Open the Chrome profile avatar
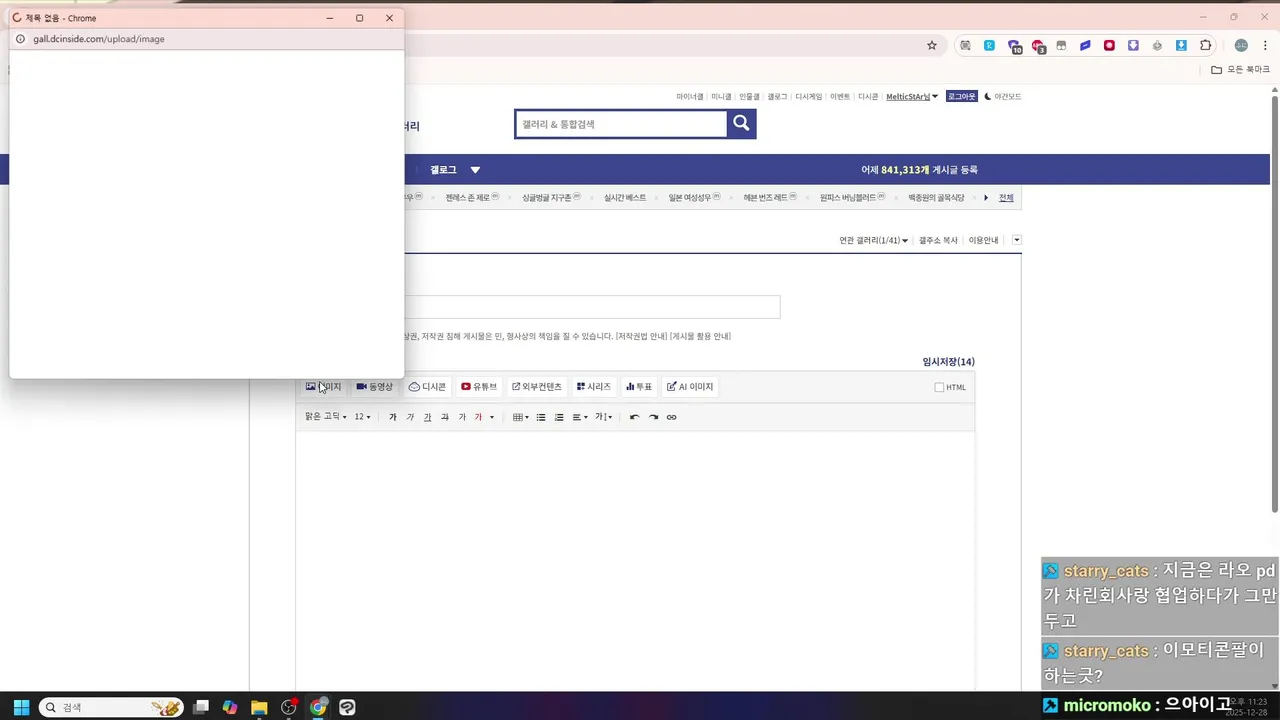1280x720 pixels. pos(1241,45)
